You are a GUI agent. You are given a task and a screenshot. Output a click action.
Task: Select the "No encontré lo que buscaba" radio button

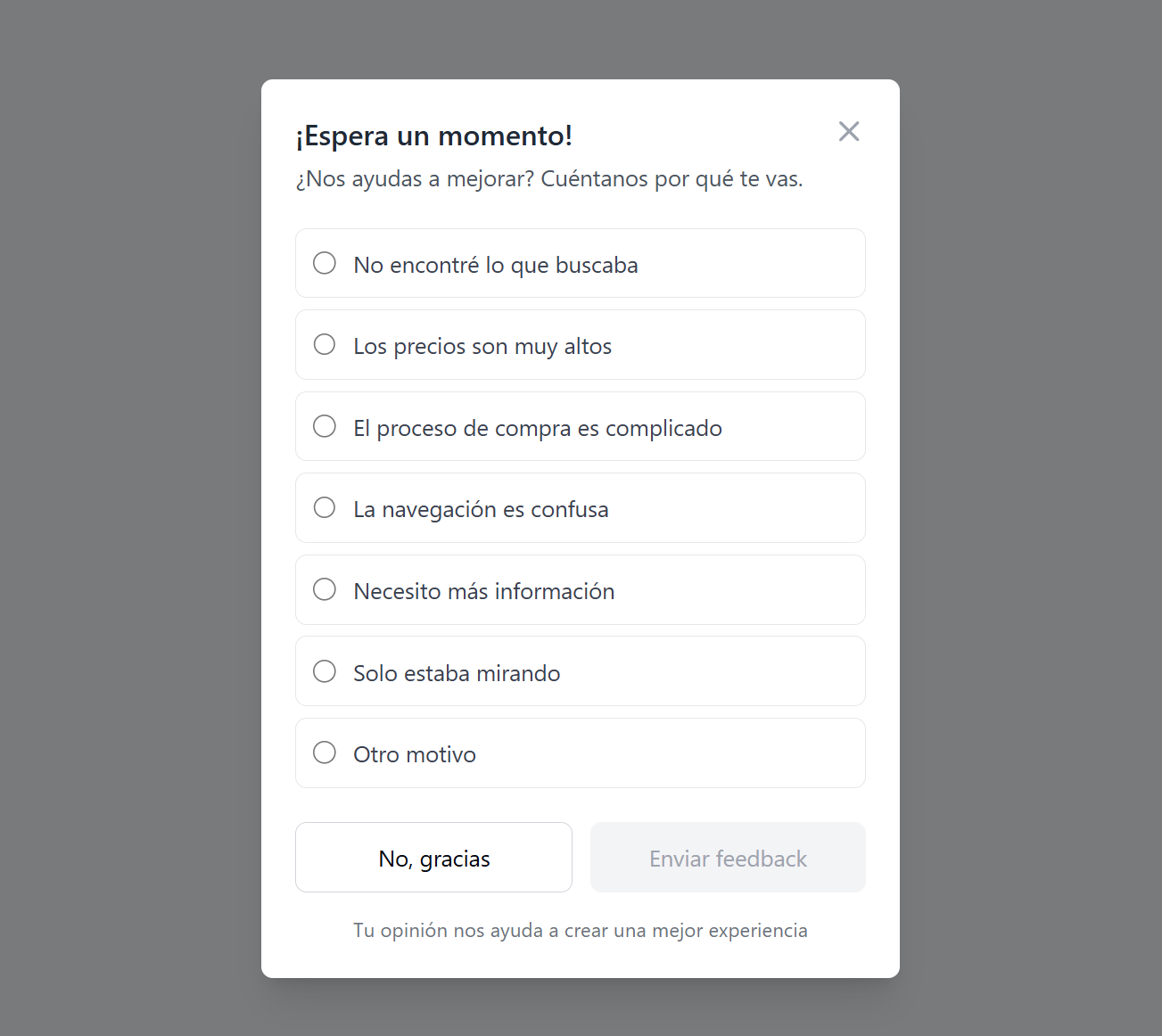click(x=325, y=263)
